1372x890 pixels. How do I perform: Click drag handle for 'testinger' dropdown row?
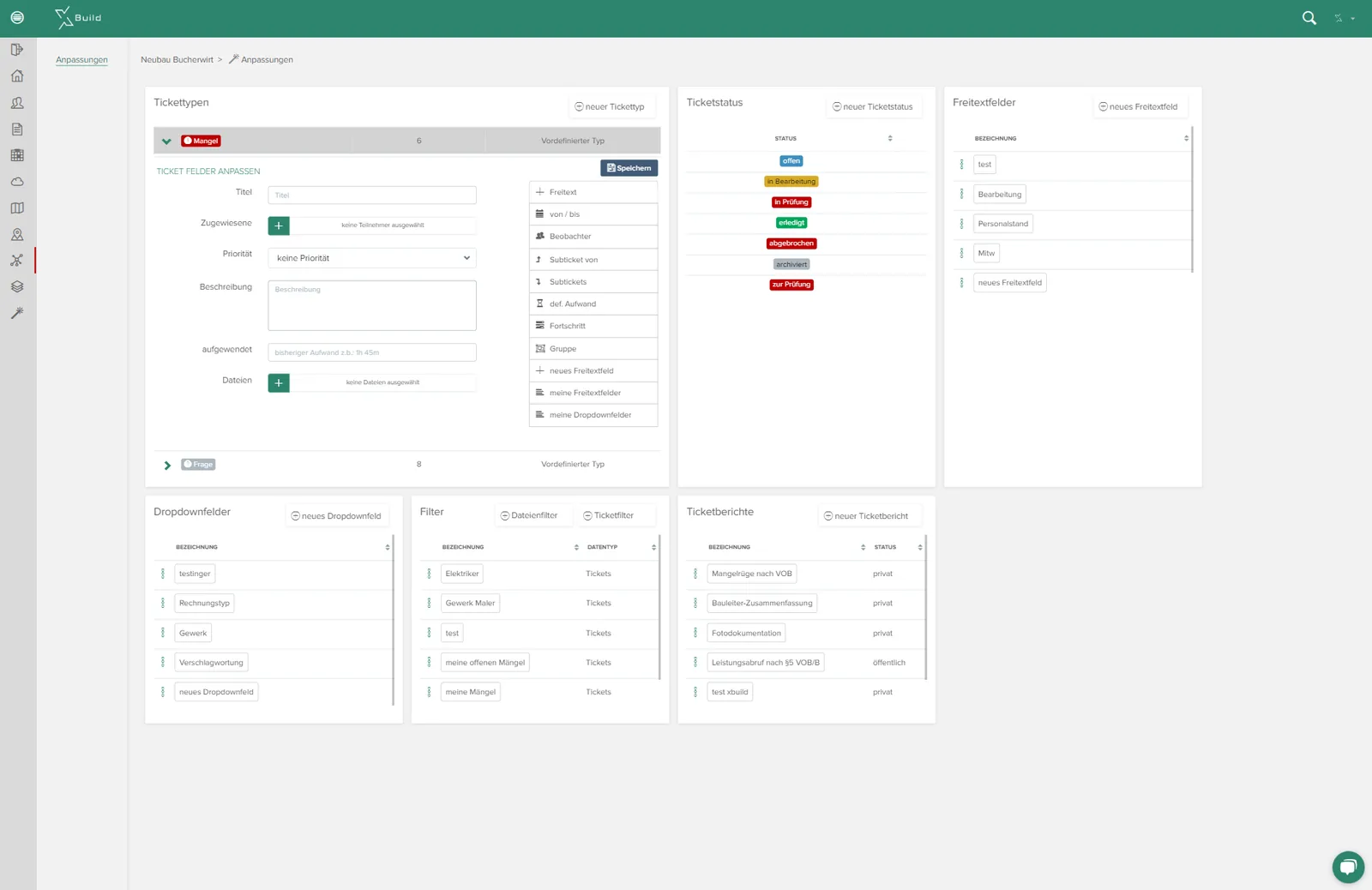tap(163, 574)
